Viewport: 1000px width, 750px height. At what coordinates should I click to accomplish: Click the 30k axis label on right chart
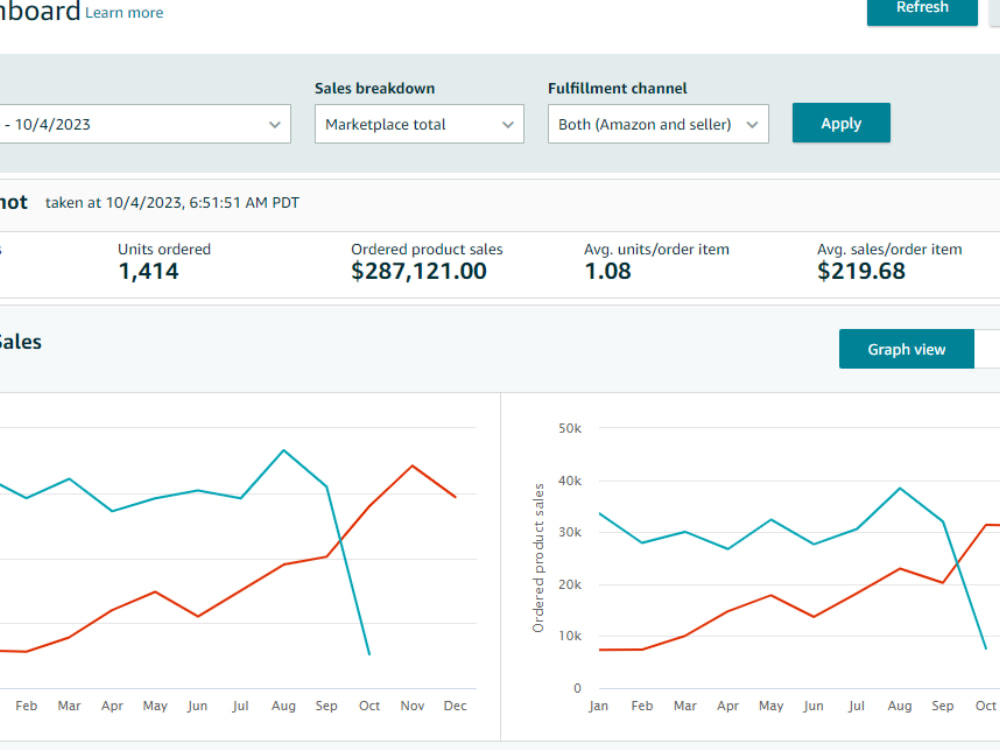[x=570, y=533]
